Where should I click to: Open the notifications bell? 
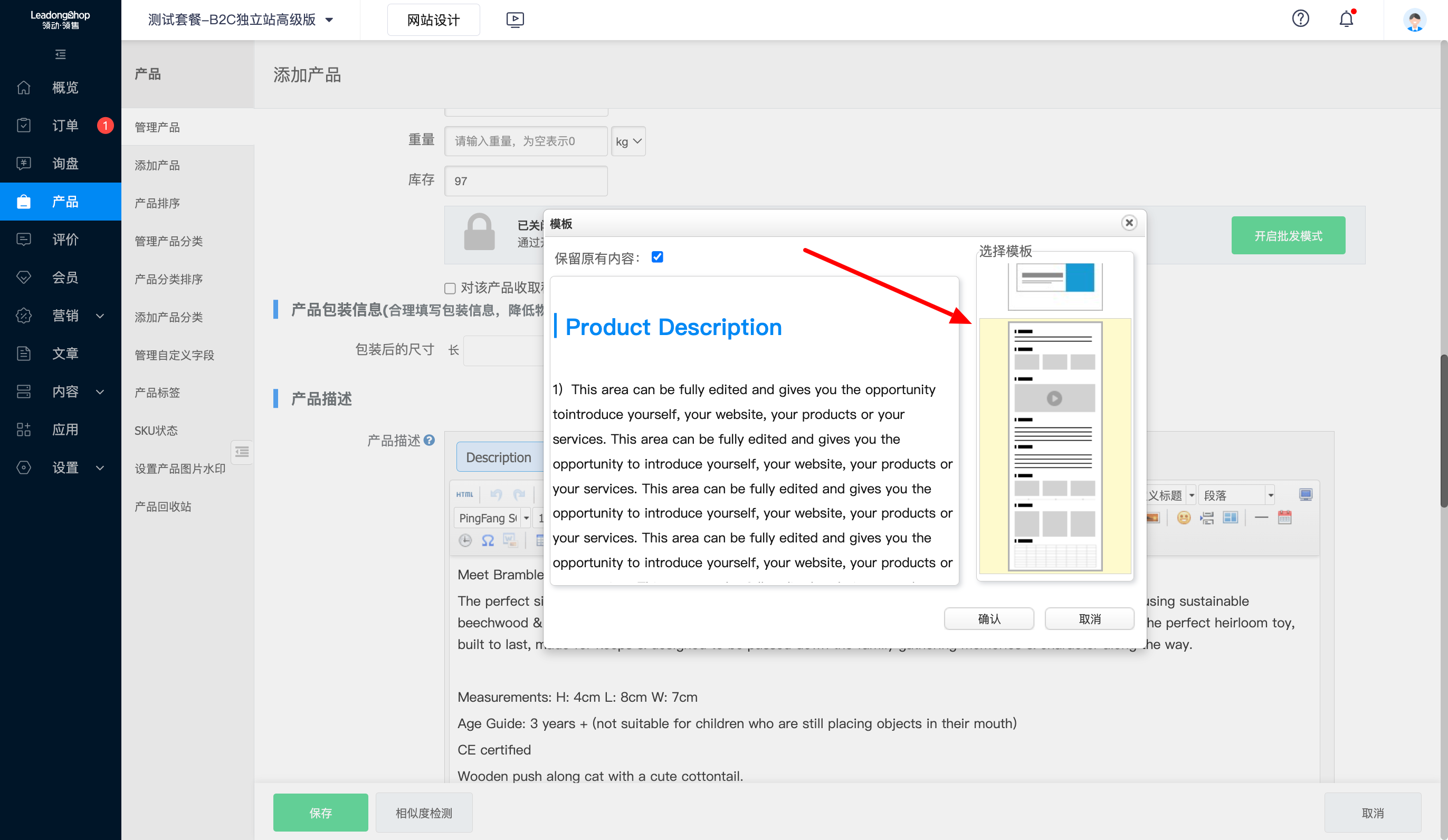click(1346, 19)
